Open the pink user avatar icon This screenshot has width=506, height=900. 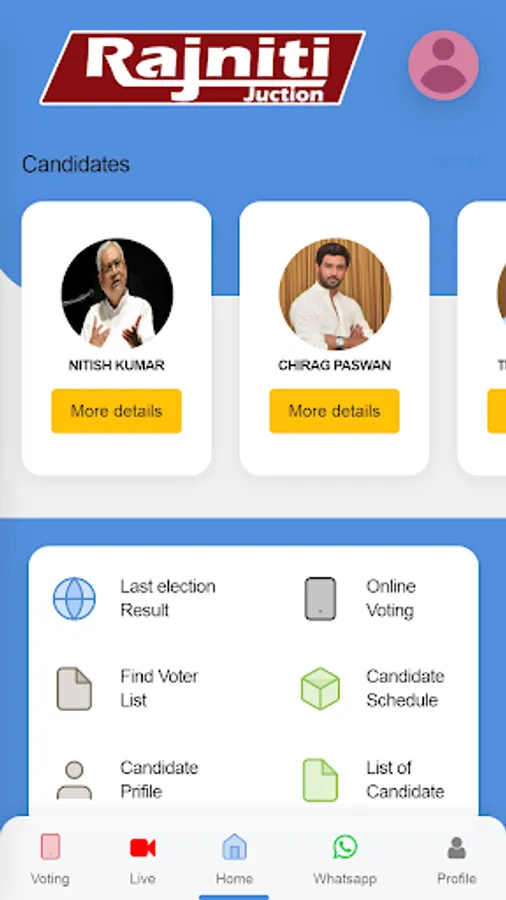443,65
